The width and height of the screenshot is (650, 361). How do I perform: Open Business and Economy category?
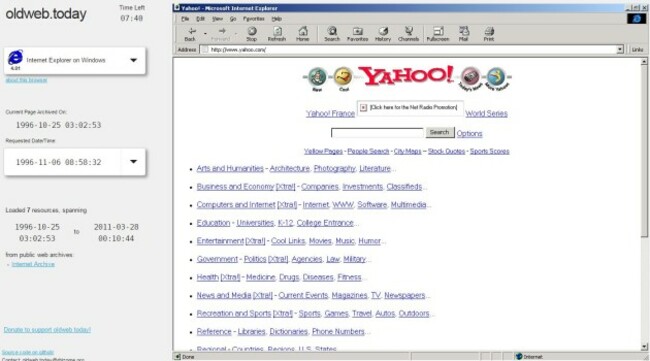pos(235,187)
